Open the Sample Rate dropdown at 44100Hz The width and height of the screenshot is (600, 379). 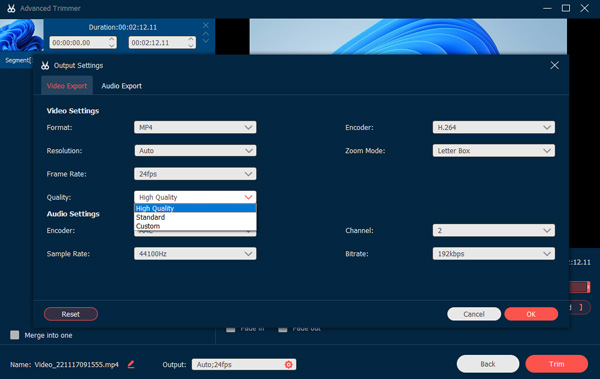click(195, 253)
